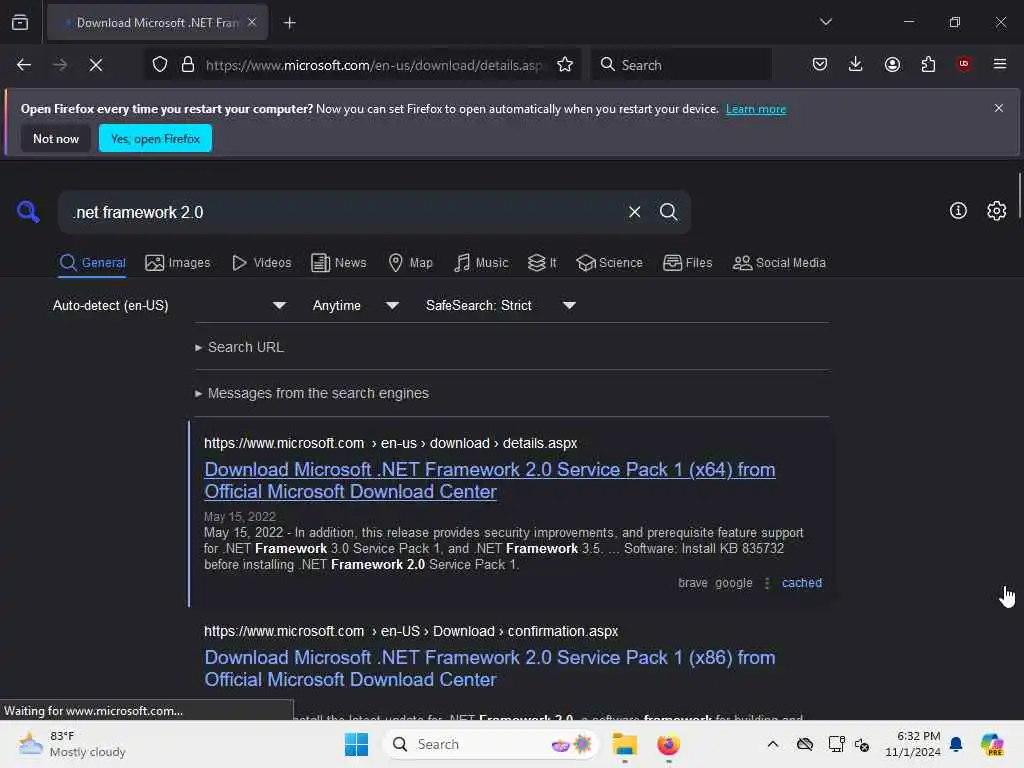1024x768 pixels.
Task: Switch to the Music tab
Action: point(481,263)
